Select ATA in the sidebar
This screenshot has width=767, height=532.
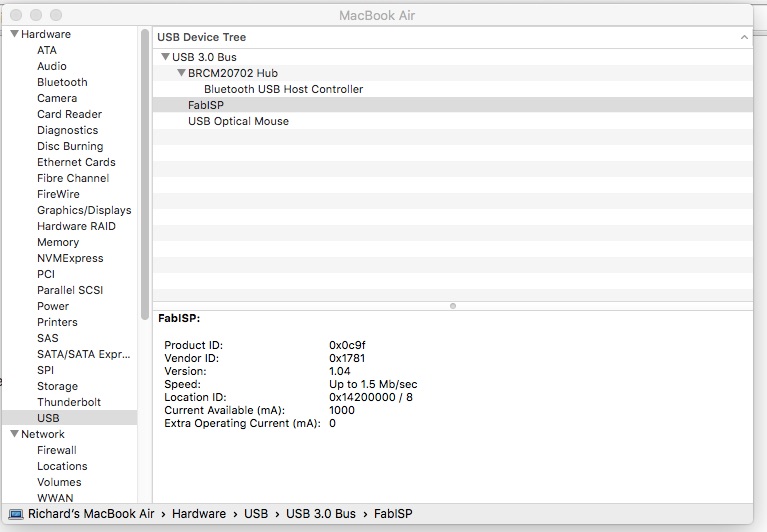[47, 50]
